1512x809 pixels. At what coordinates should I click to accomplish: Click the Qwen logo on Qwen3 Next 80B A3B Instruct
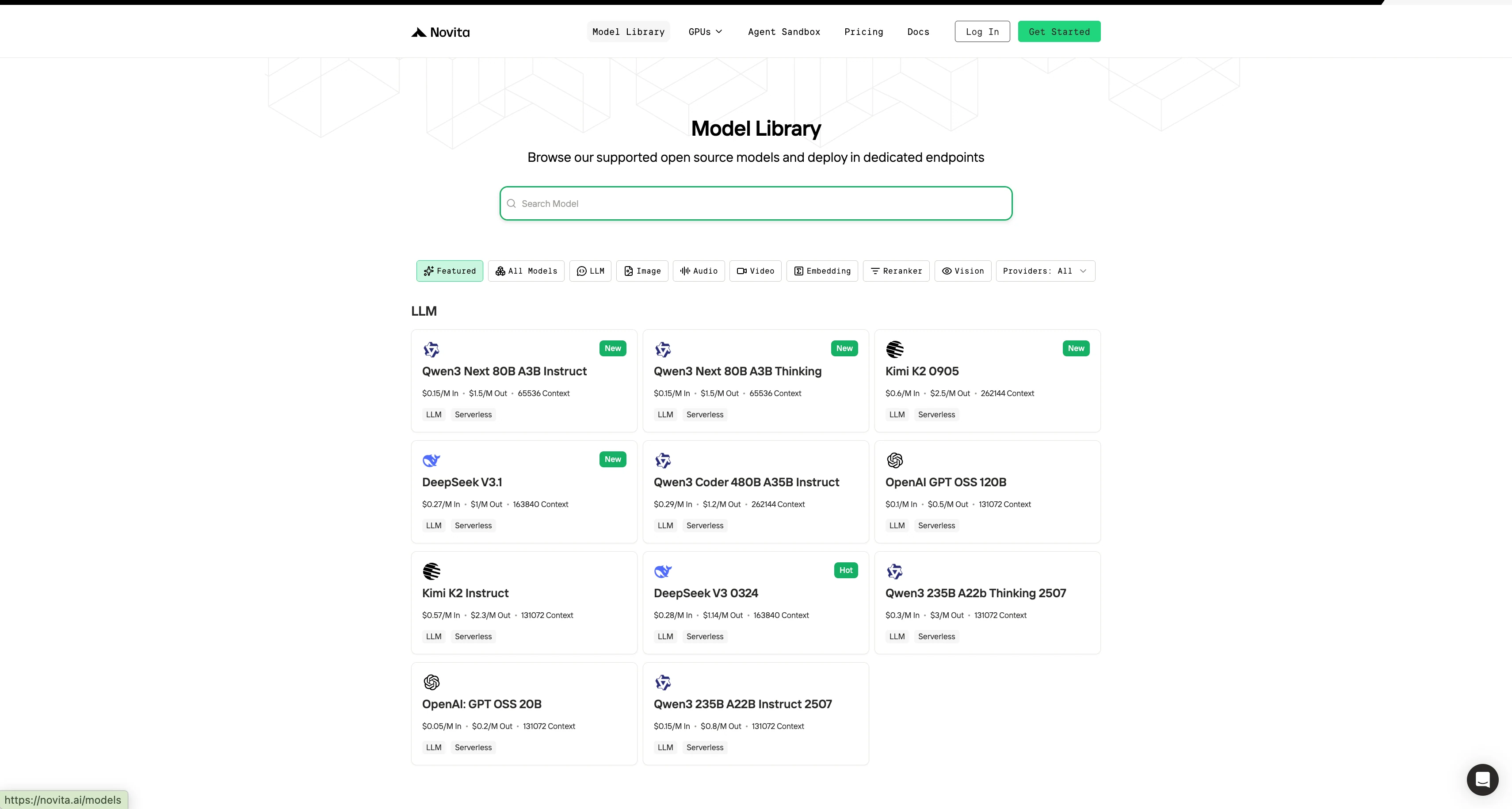coord(431,349)
